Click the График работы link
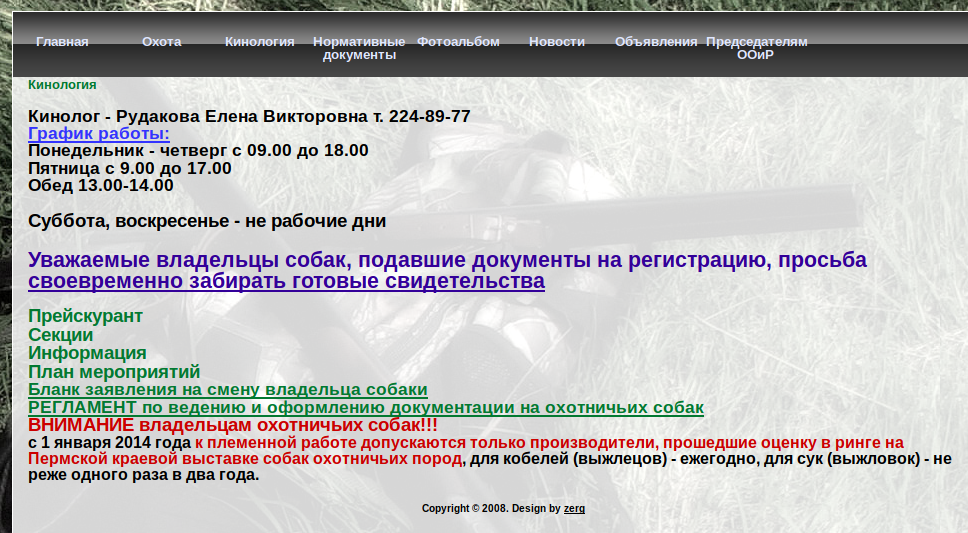 (99, 133)
